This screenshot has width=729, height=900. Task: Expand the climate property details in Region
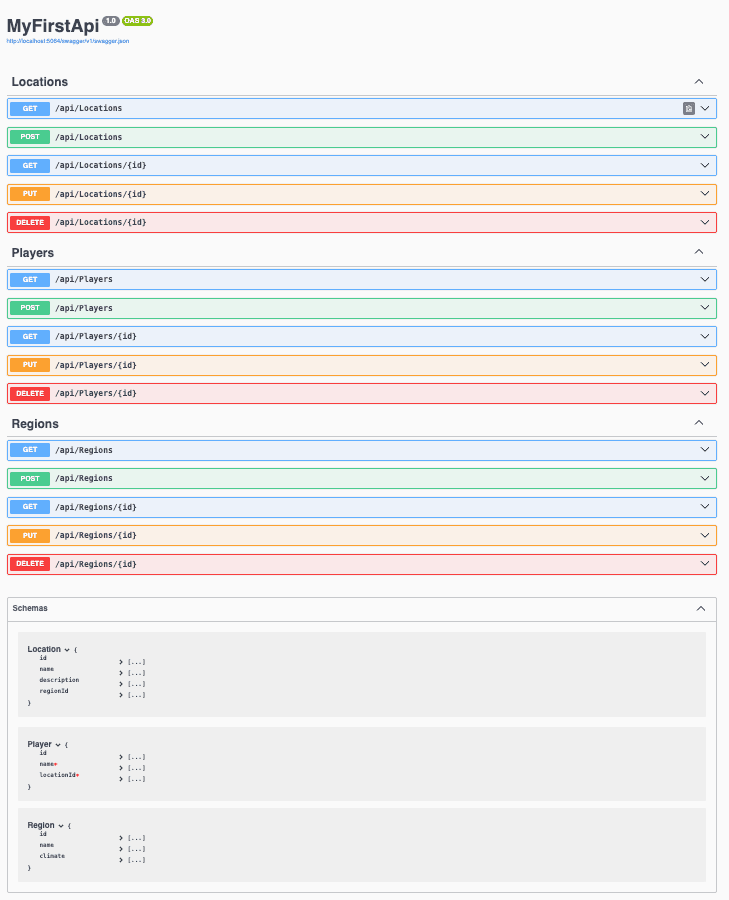pyautogui.click(x=121, y=860)
